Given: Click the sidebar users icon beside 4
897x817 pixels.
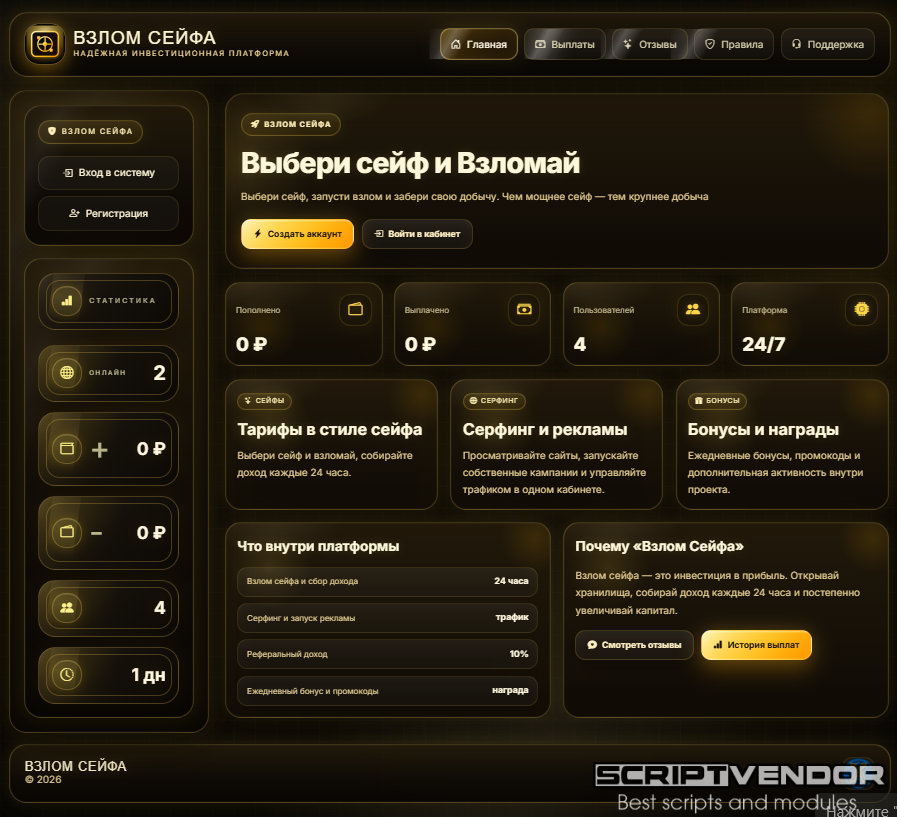Looking at the screenshot, I should point(67,608).
